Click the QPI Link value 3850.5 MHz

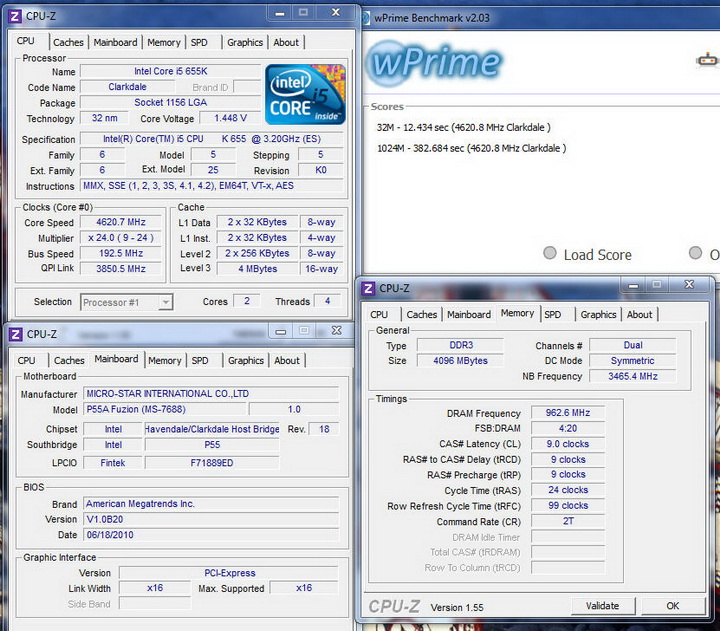point(121,269)
